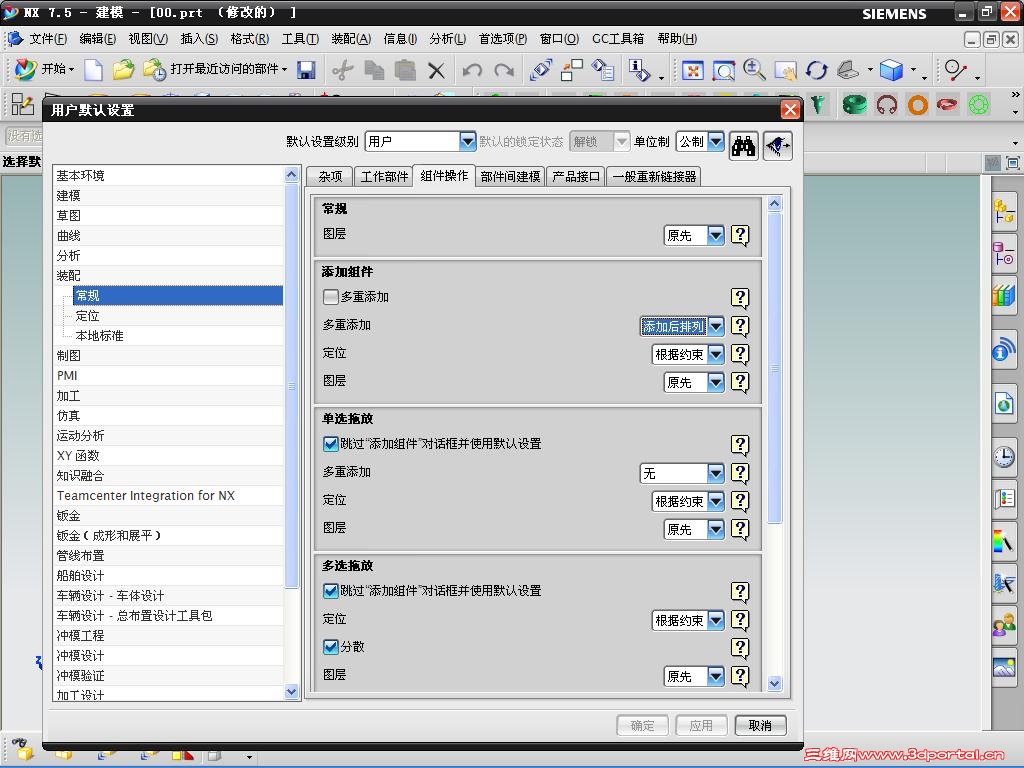Click help icon beside 分散 checkbox

pyautogui.click(x=740, y=648)
